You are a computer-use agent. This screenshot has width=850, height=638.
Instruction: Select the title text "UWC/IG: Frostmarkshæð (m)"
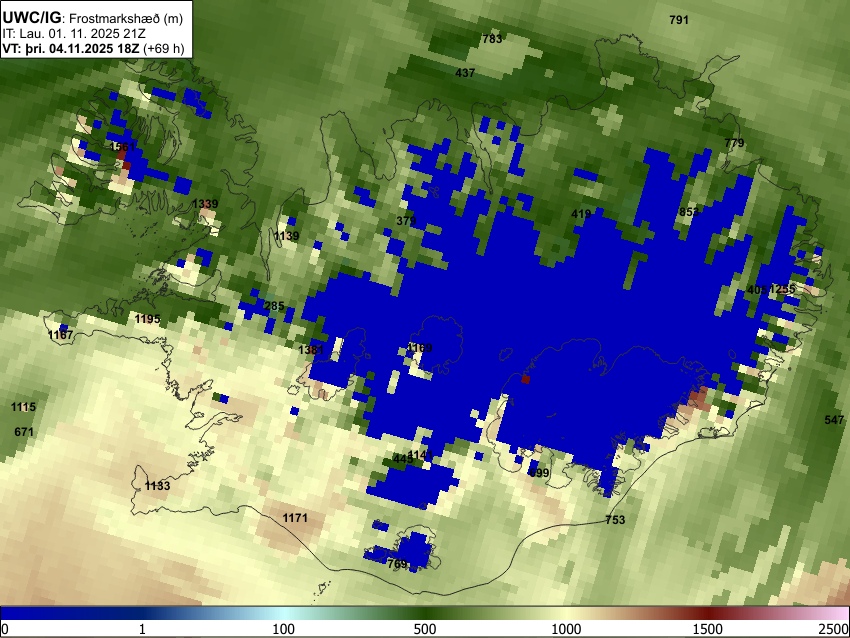coord(93,18)
